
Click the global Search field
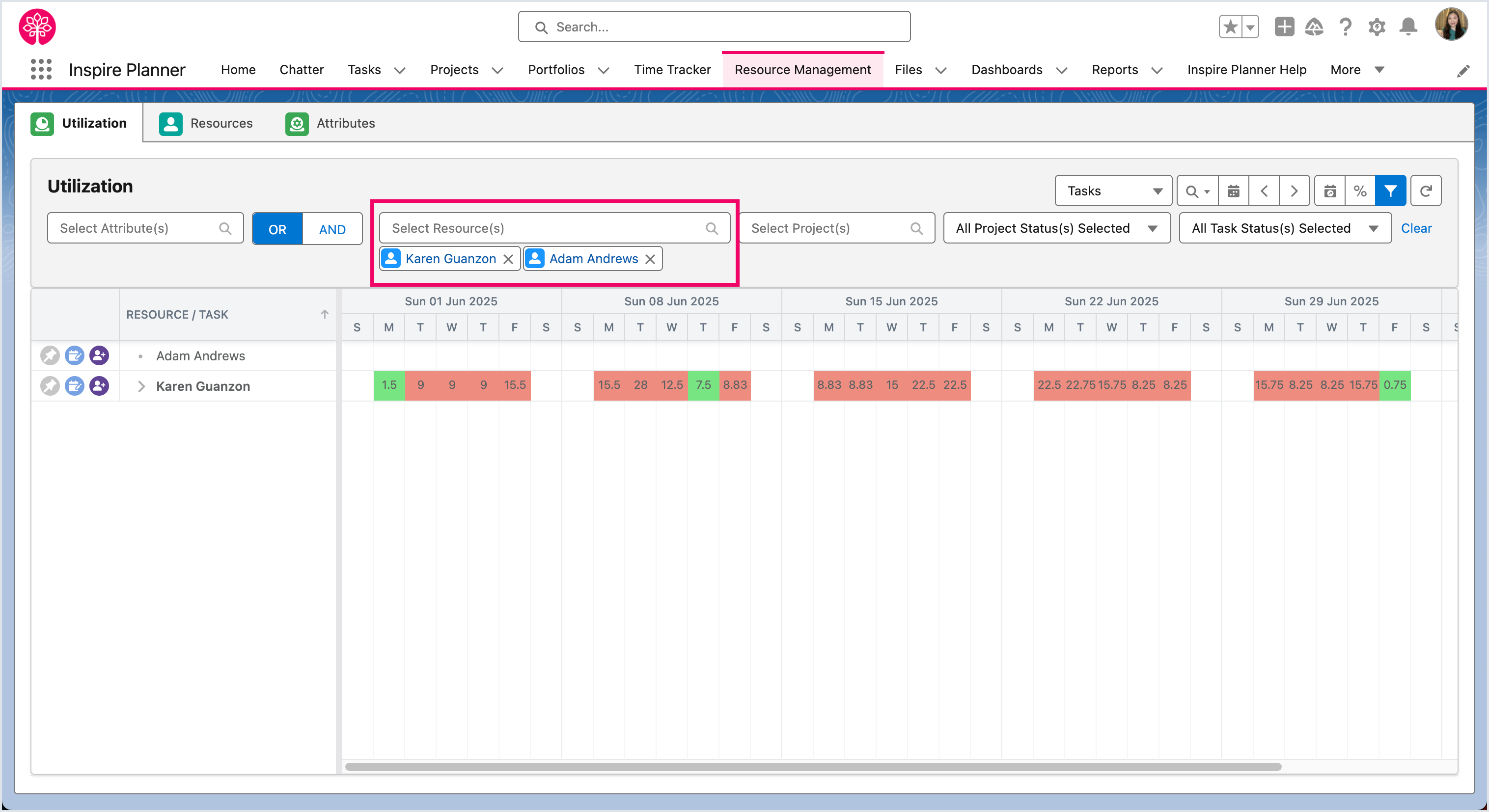(x=714, y=27)
